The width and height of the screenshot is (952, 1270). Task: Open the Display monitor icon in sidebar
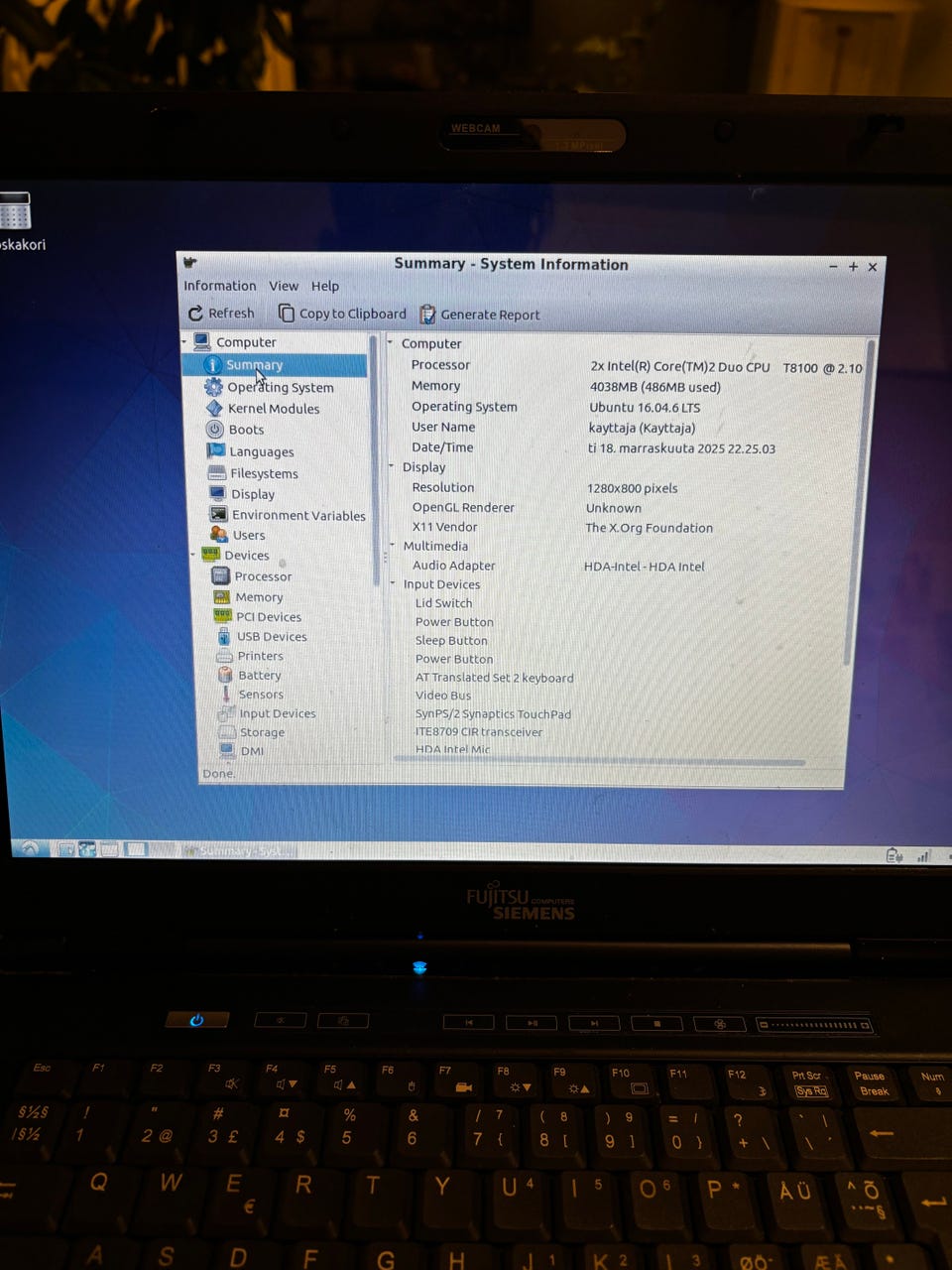tap(218, 493)
